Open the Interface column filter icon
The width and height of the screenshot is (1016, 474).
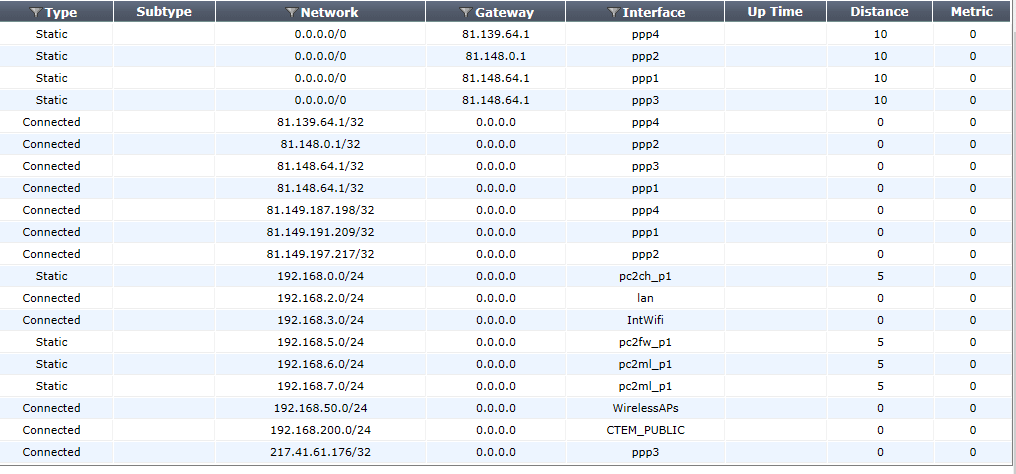[613, 13]
